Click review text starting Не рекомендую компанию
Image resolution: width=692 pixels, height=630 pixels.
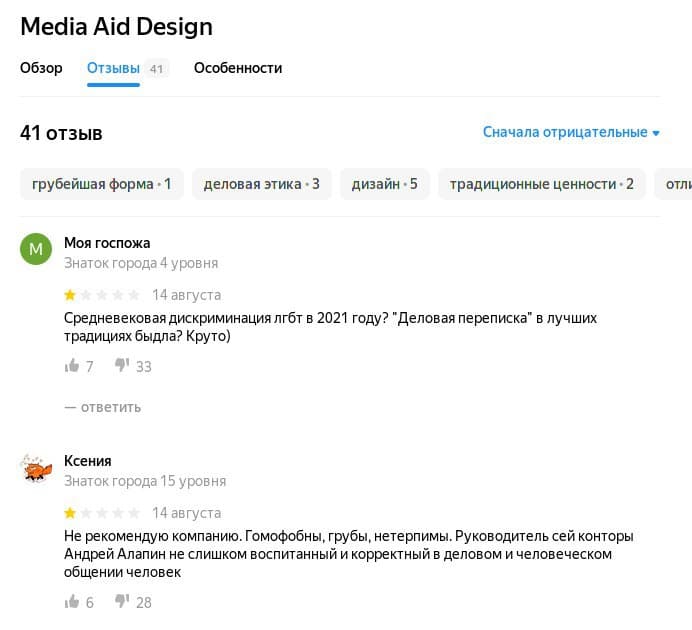click(x=349, y=554)
